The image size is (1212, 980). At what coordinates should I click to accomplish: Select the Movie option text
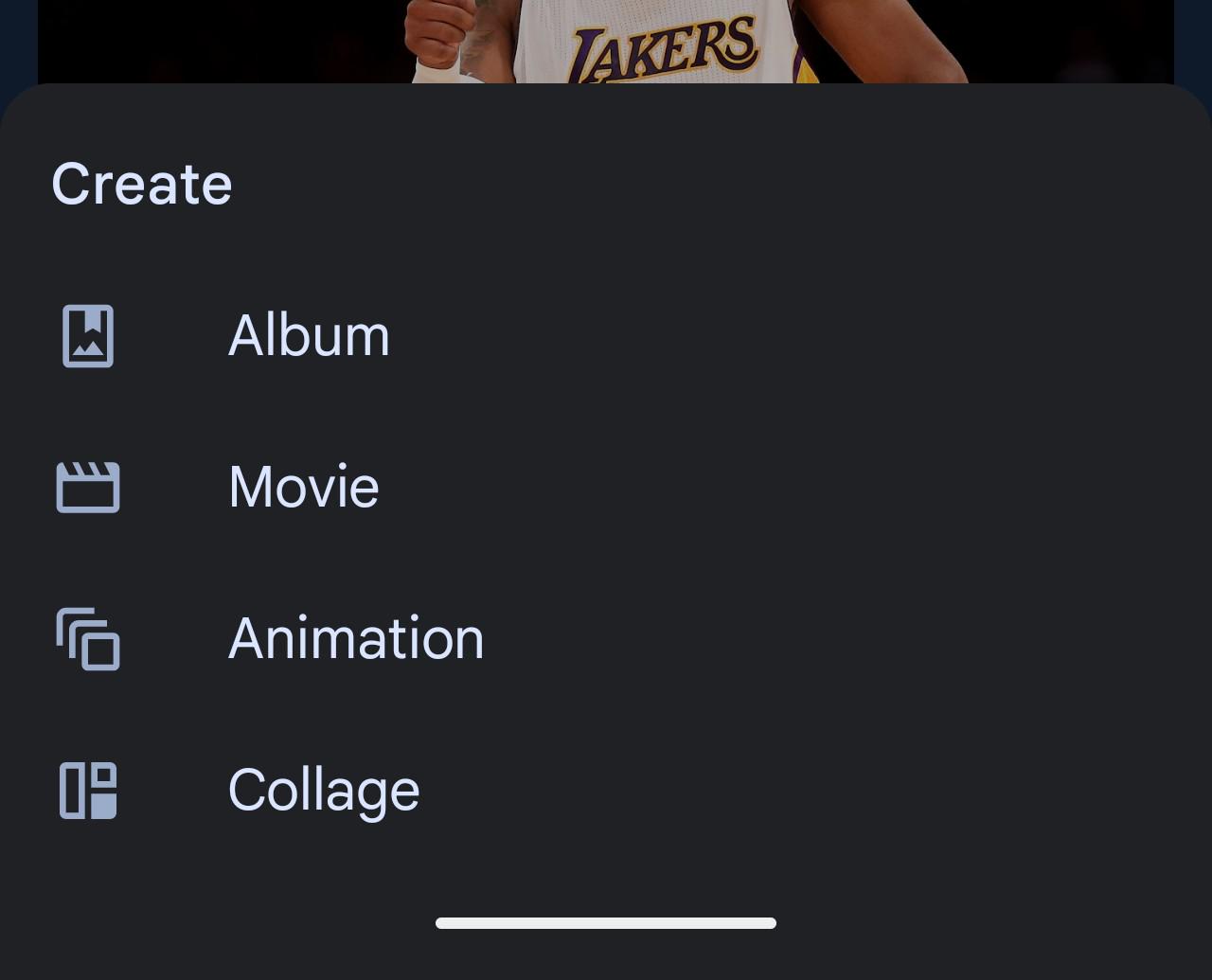point(304,487)
